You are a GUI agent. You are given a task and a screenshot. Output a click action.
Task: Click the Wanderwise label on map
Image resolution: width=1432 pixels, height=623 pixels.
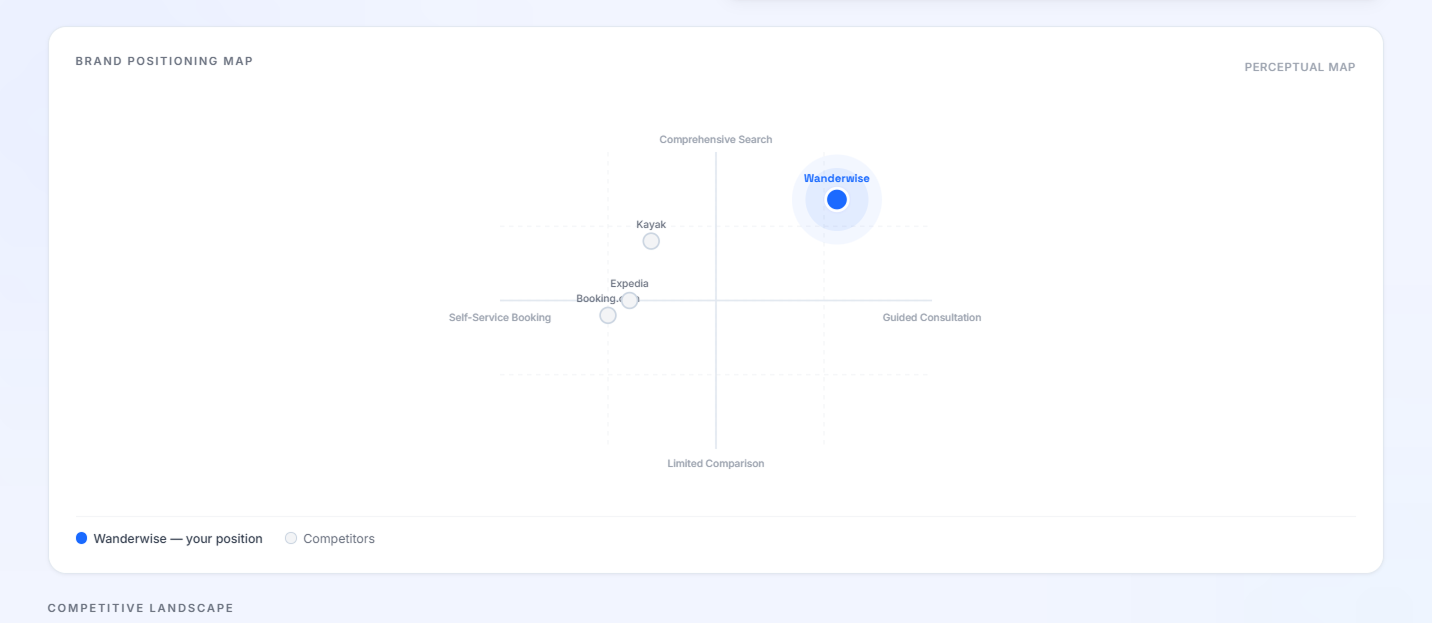pos(837,179)
